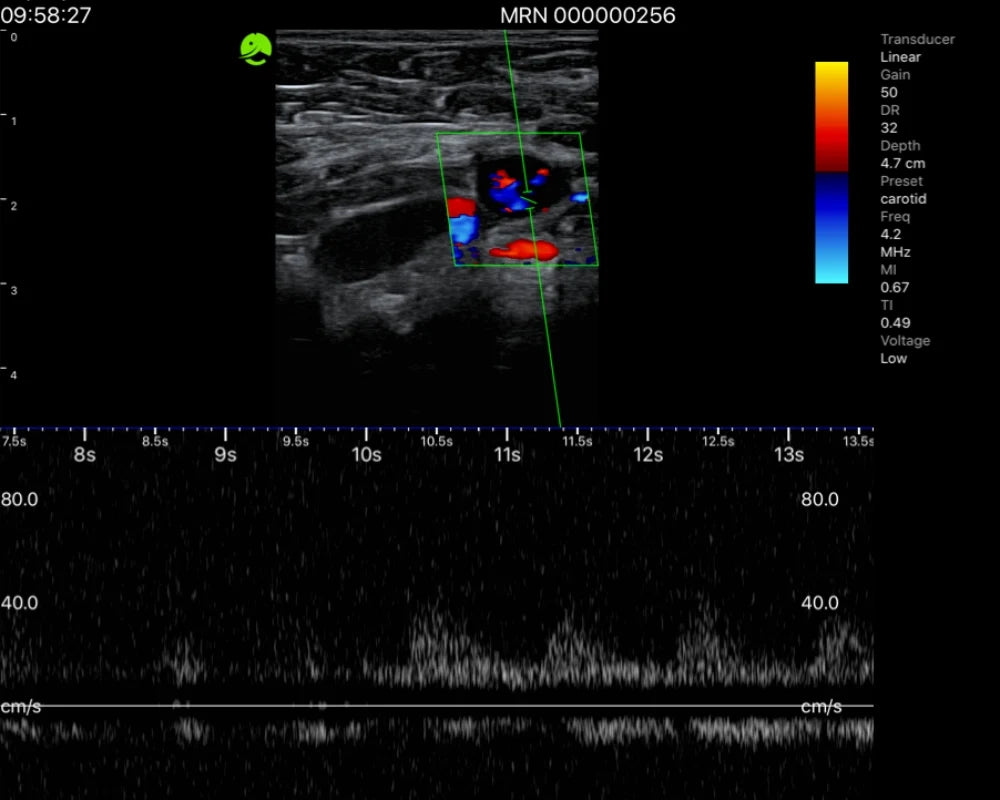Click the blue lower half of color scale
Screen dimensions: 1000x800
pos(831,228)
